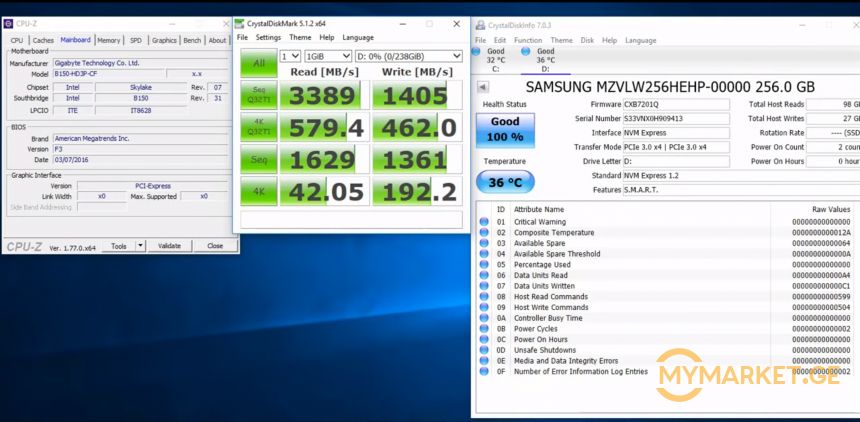This screenshot has height=422, width=860.
Task: Open drive selection dropdown D: 0% (0/238GiB)
Action: 409,56
